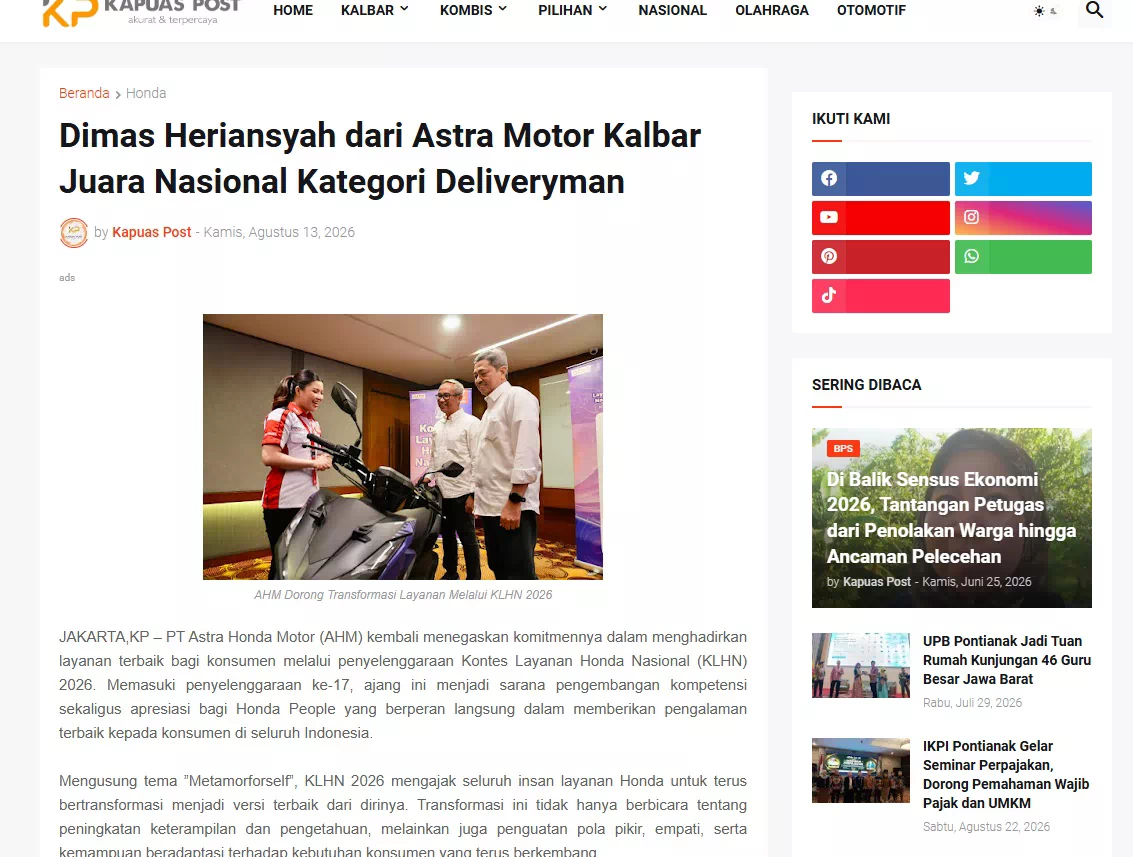
Task: Click the main article motorcycle photo
Action: pyautogui.click(x=402, y=447)
